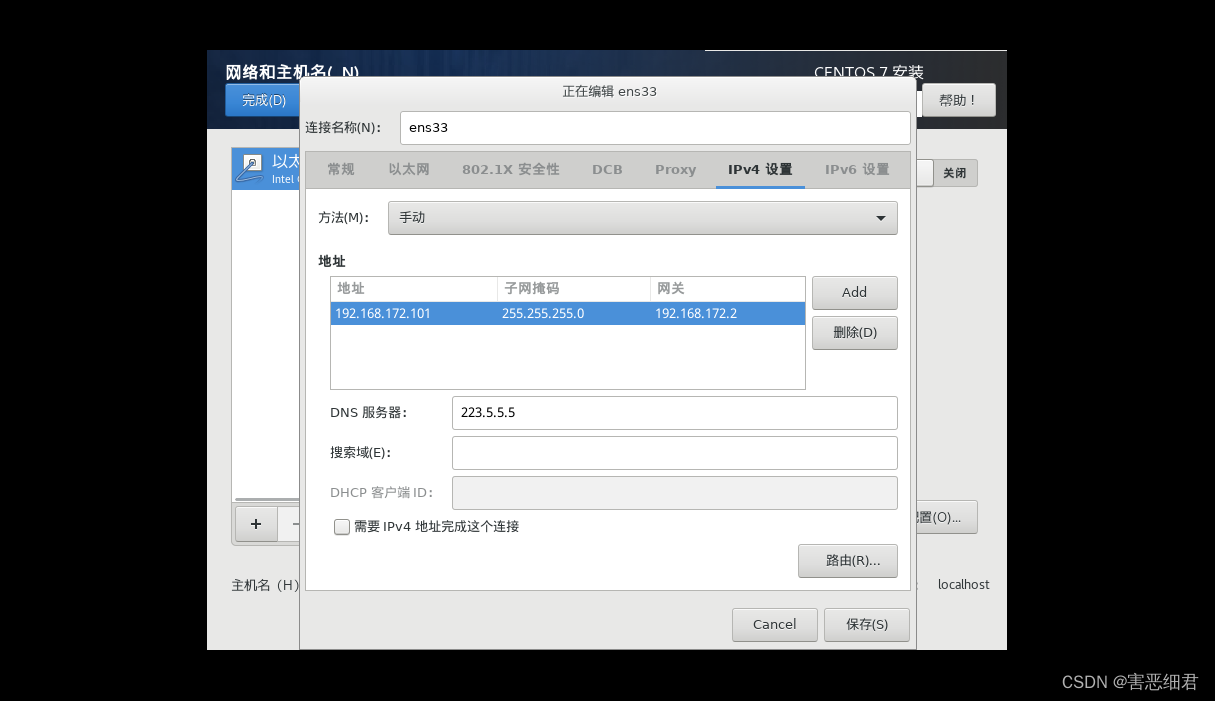The width and height of the screenshot is (1215, 701).
Task: Select the address cell 192.168.172.101
Action: pyautogui.click(x=414, y=314)
